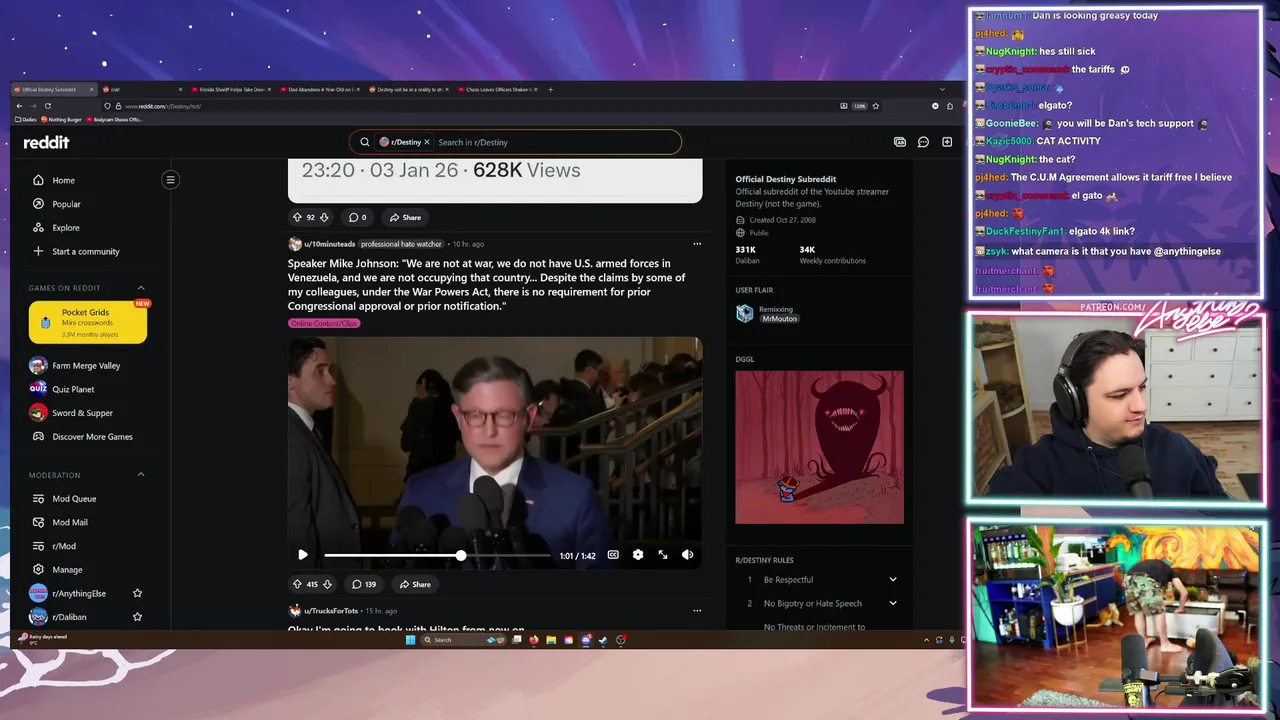Open u/10minuteads profile
This screenshot has width=1280, height=720.
[330, 244]
